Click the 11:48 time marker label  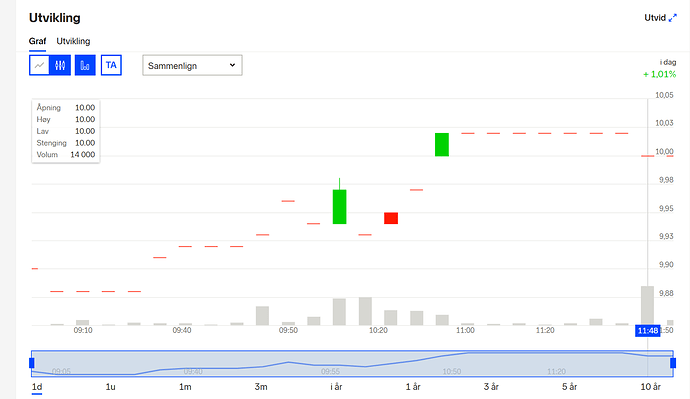pyautogui.click(x=648, y=331)
